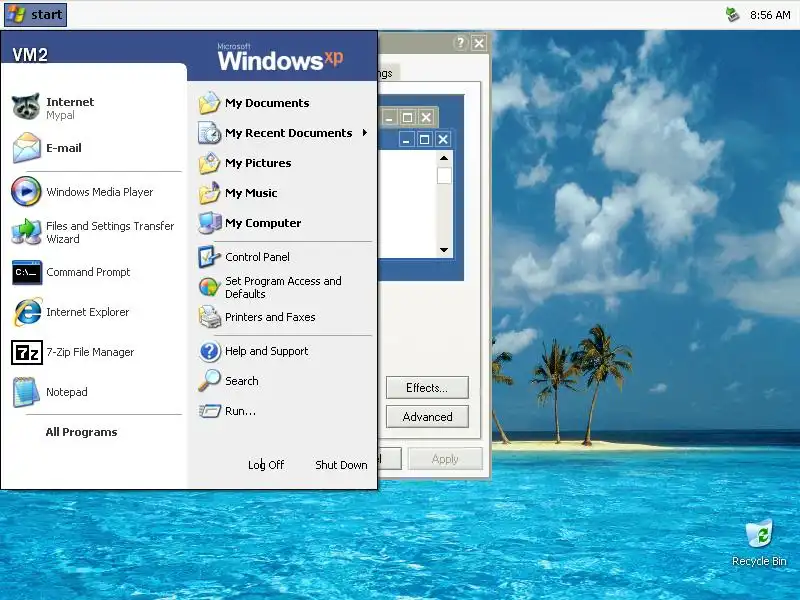Click Effects... button in Display dialog
Image resolution: width=800 pixels, height=600 pixels.
427,388
